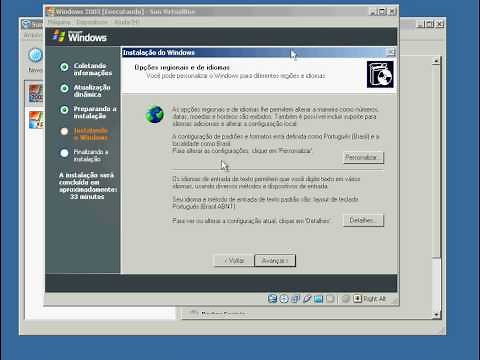Click the Voltar button in the setup wizard
480x360 pixels.
tap(234, 261)
